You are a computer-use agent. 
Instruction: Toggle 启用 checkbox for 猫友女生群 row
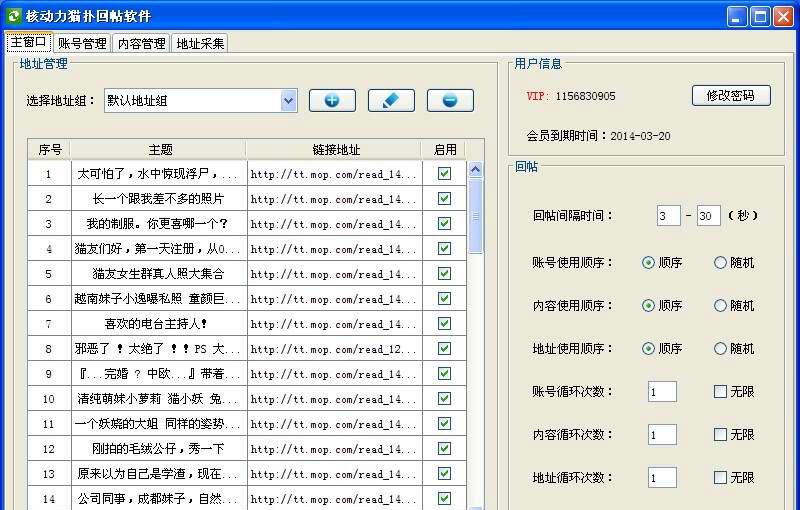[444, 274]
